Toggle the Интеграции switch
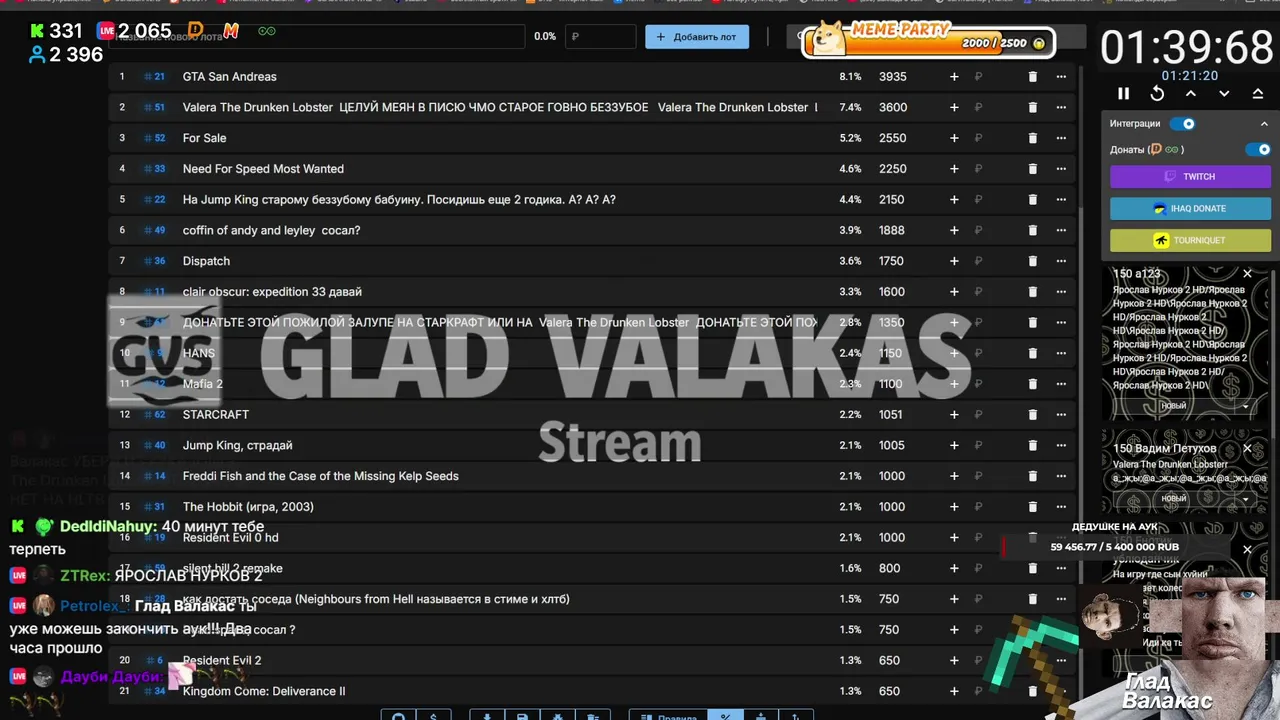1280x720 pixels. click(1183, 124)
